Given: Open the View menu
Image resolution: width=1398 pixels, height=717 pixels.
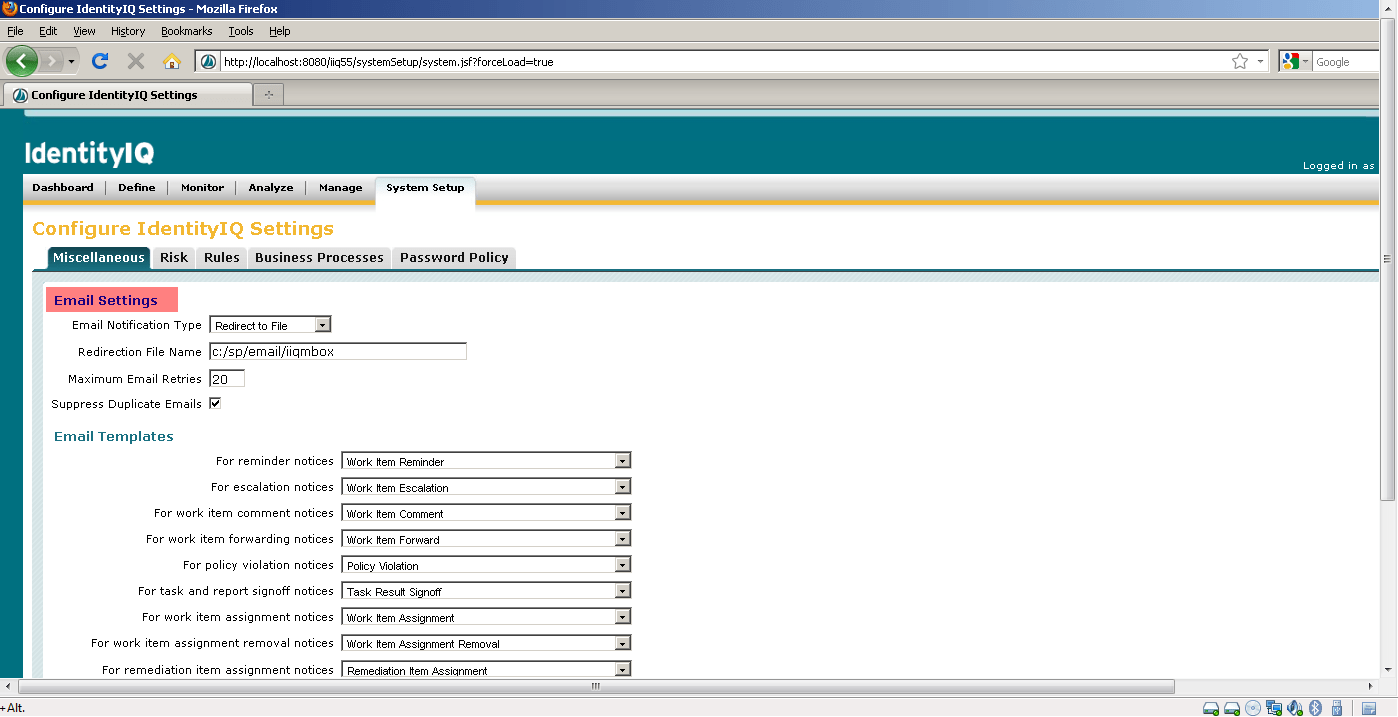Looking at the screenshot, I should pos(85,31).
